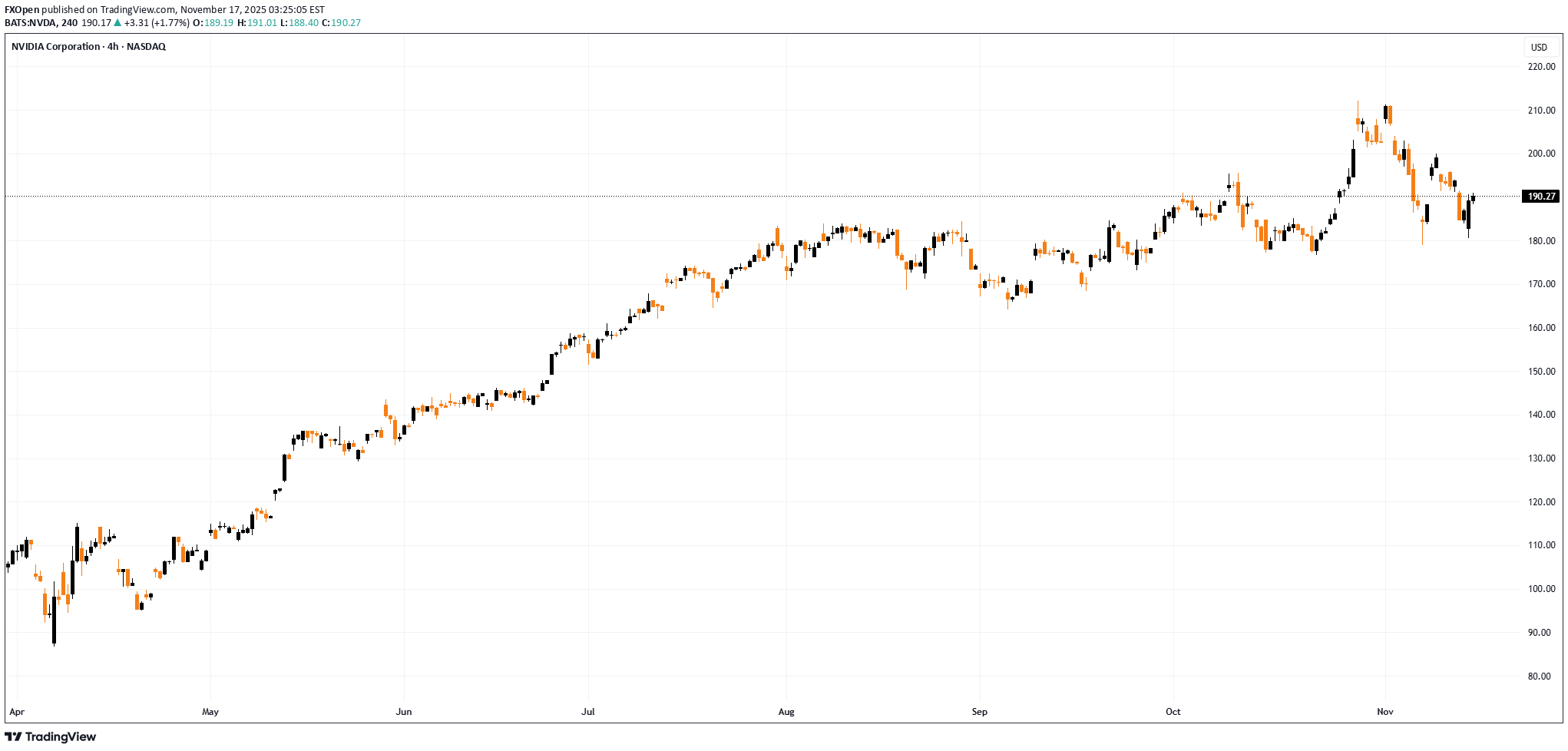Click the green up-arrow change indicator

click(x=117, y=23)
